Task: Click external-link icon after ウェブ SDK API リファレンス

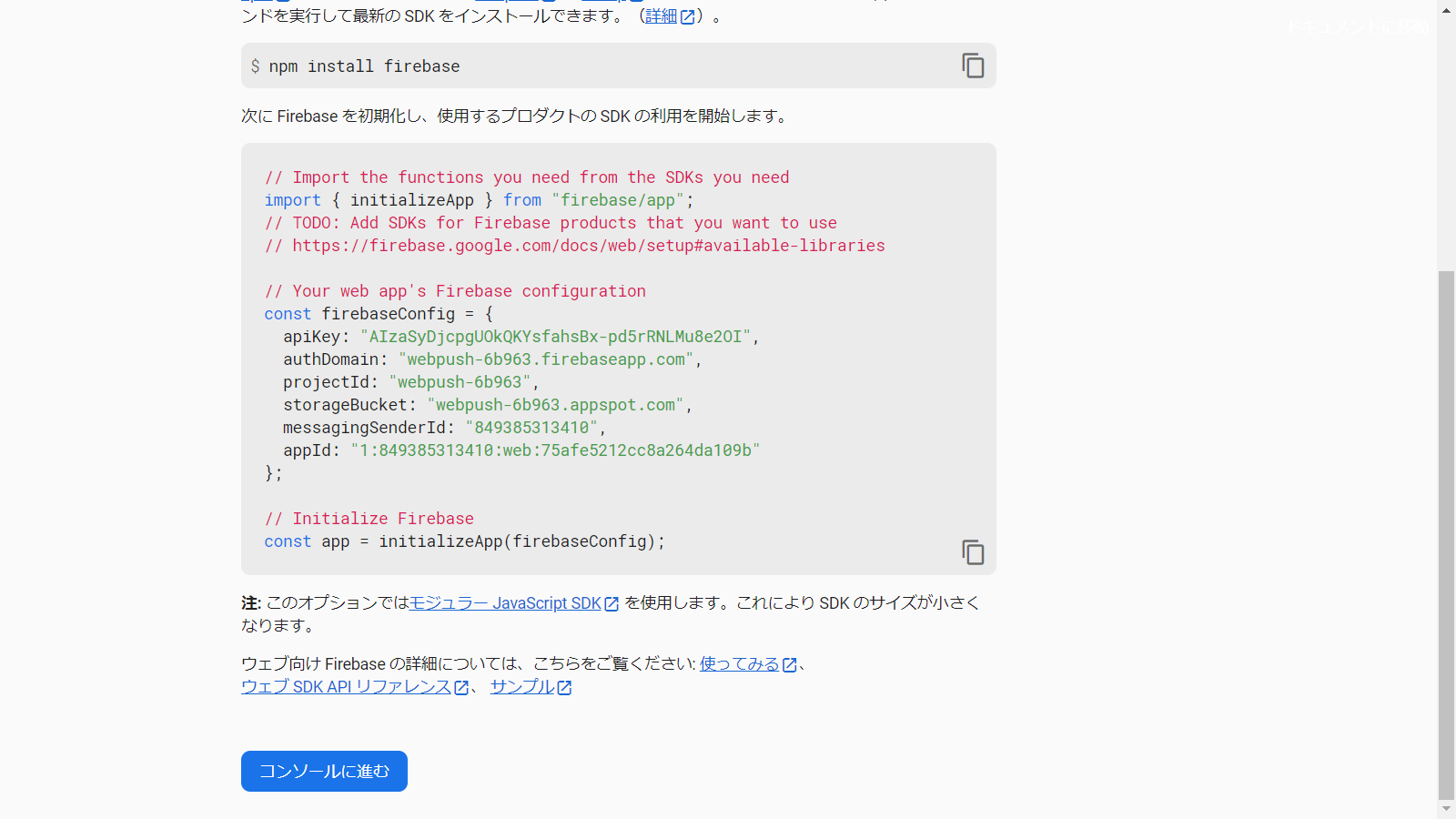Action: (x=461, y=688)
